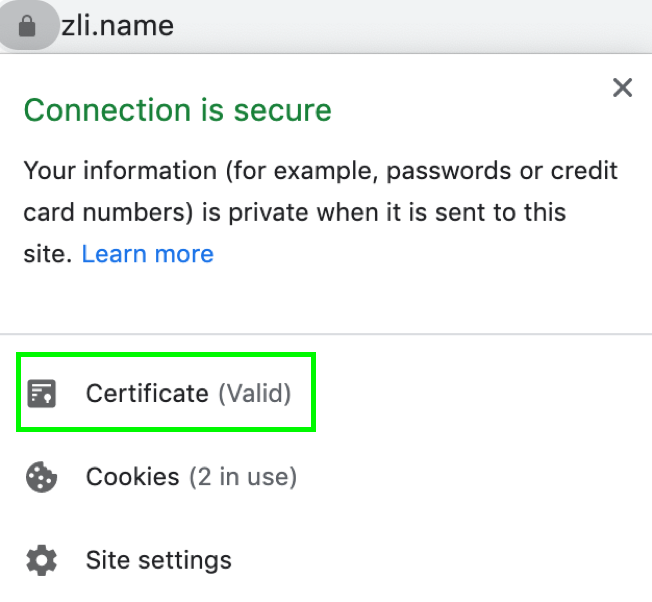The height and width of the screenshot is (602, 652).
Task: Click the cookie icon
Action: (41, 477)
